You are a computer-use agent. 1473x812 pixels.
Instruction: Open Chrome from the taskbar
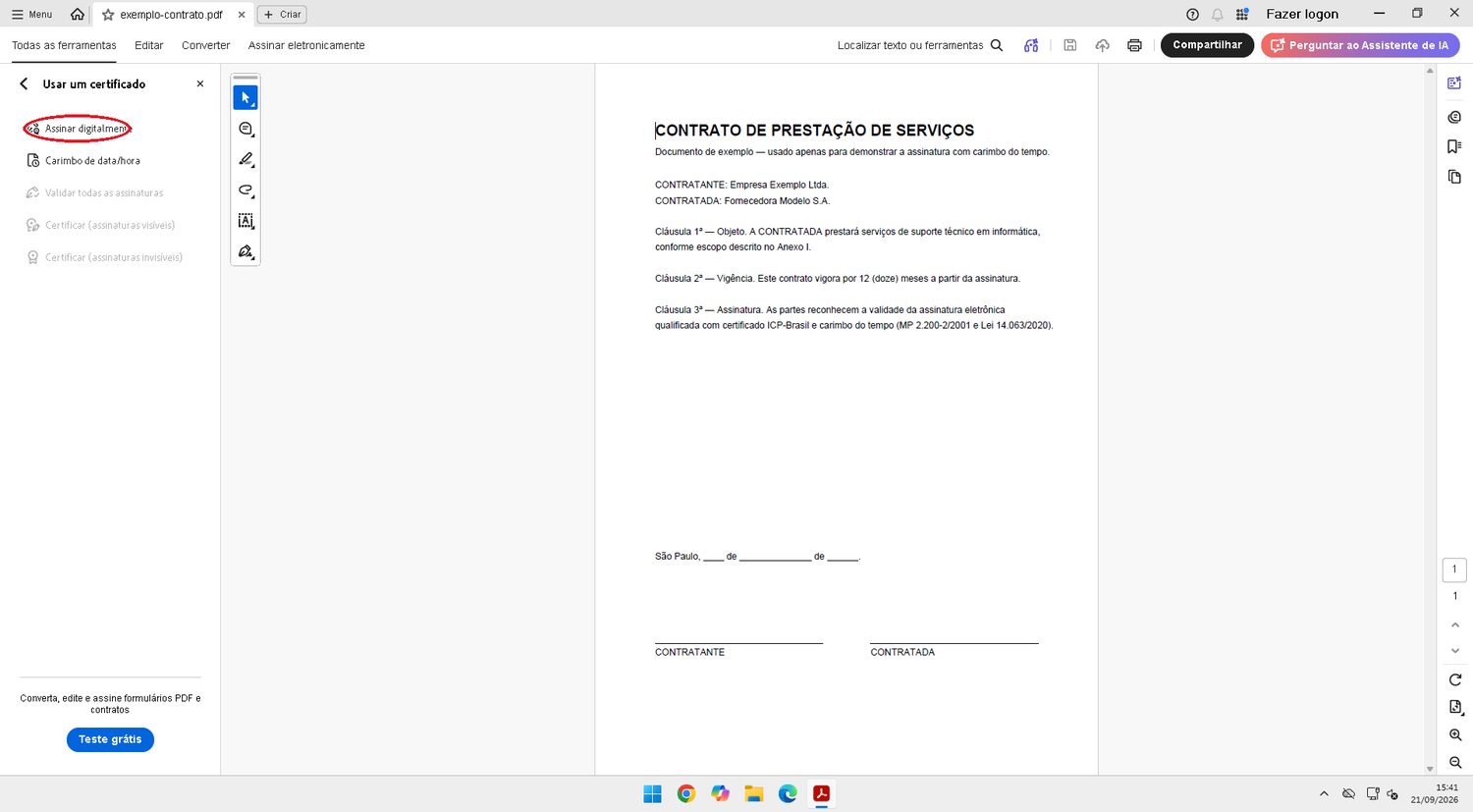point(686,794)
